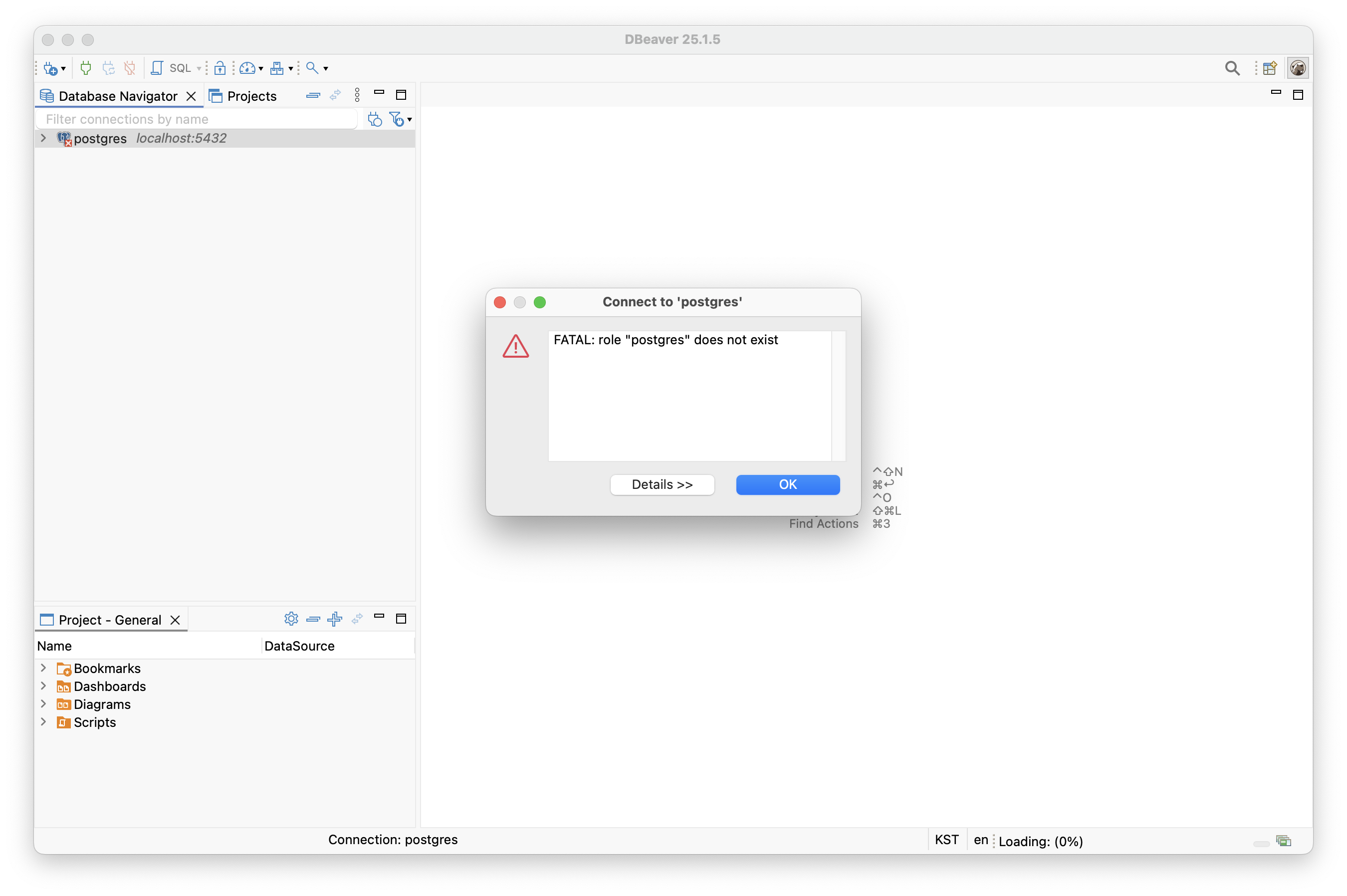Image resolution: width=1347 pixels, height=896 pixels.
Task: Open the new connection dropdown arrow
Action: (63, 68)
